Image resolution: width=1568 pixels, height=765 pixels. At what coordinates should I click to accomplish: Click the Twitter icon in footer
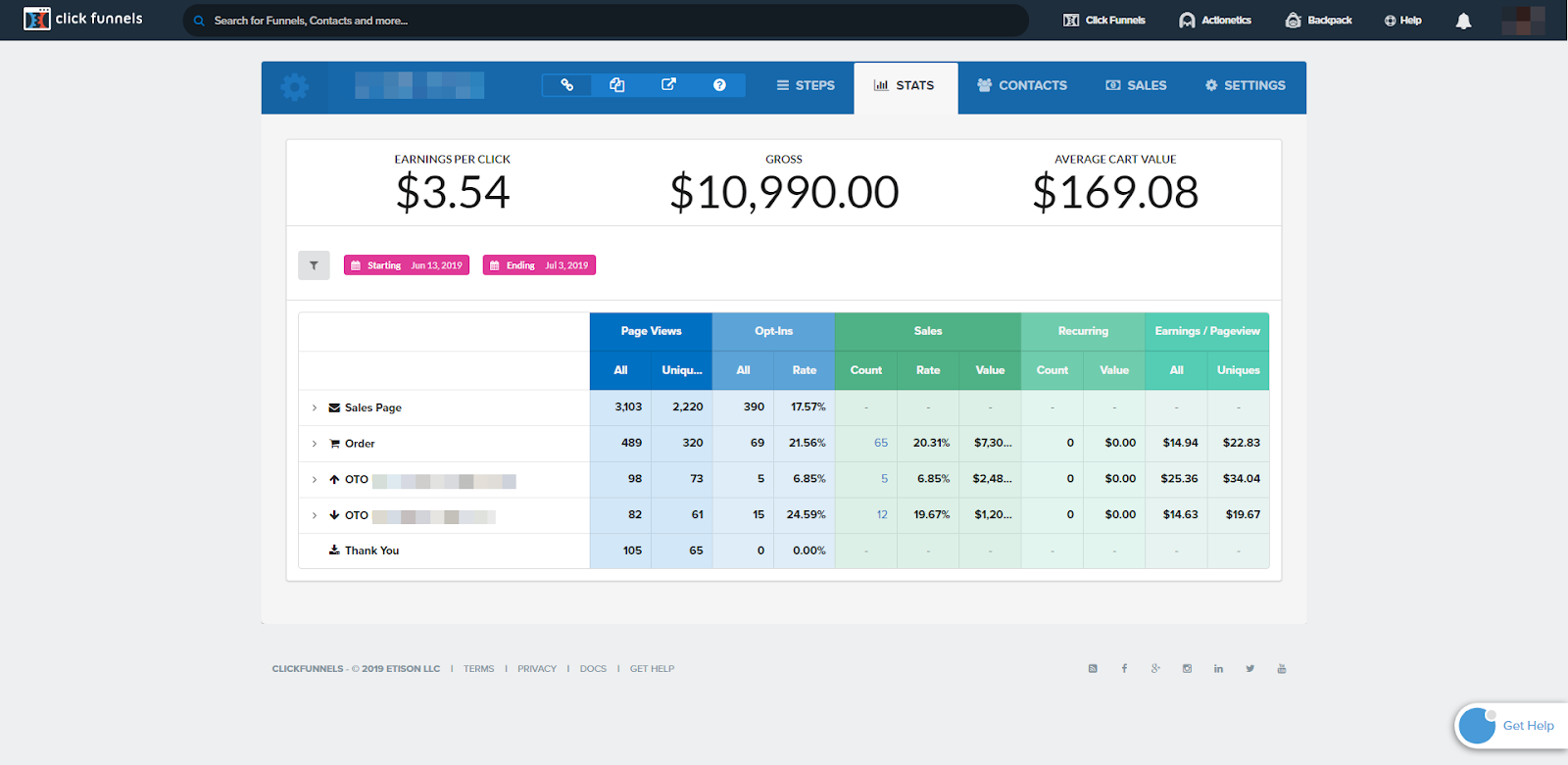click(1249, 669)
